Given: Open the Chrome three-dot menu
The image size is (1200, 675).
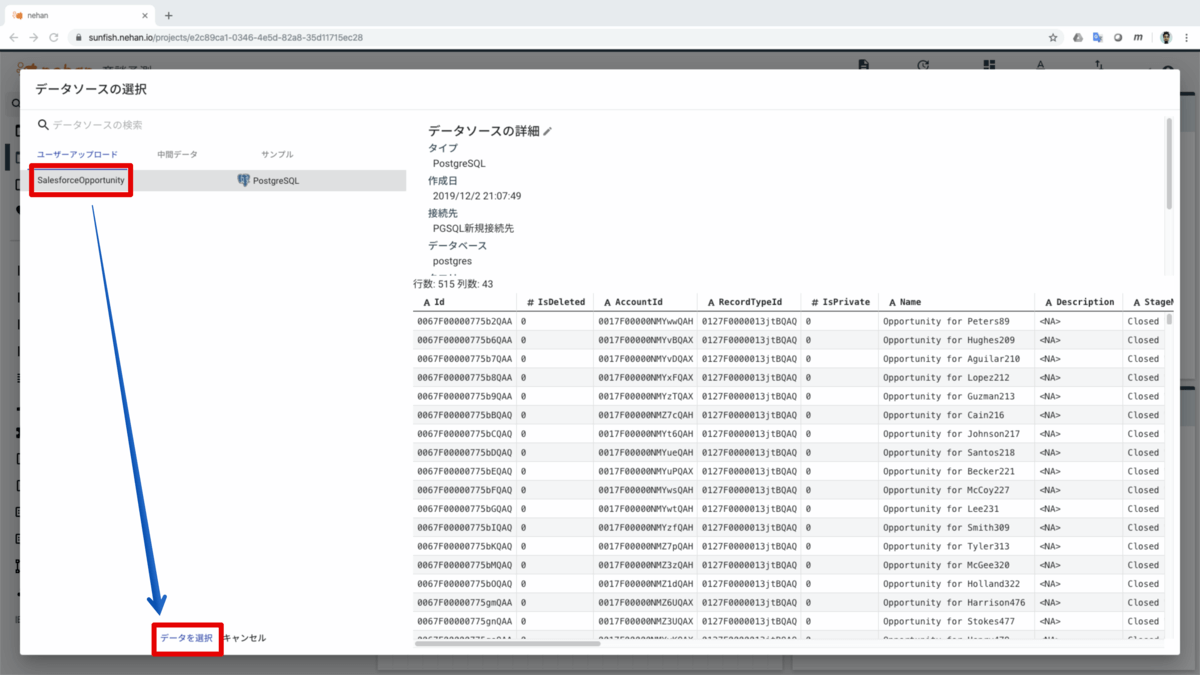Looking at the screenshot, I should coord(1188,37).
